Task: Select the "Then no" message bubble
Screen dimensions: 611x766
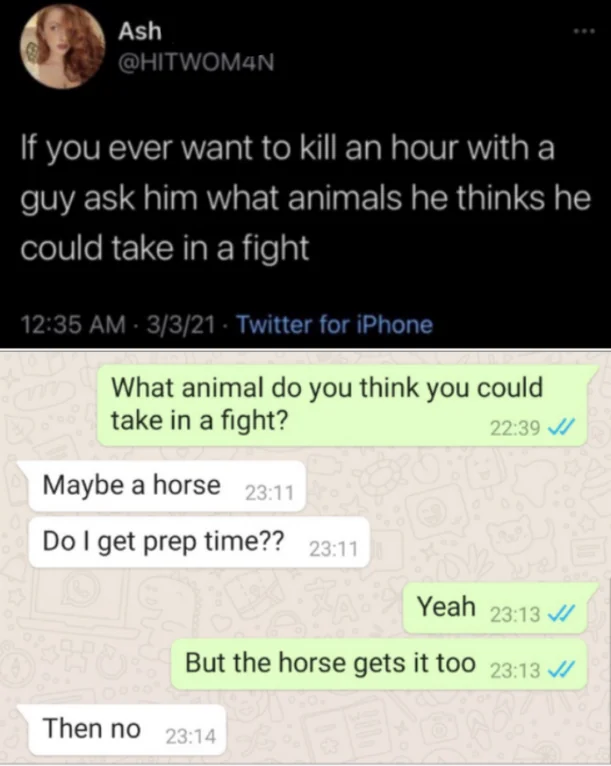Action: click(x=127, y=729)
